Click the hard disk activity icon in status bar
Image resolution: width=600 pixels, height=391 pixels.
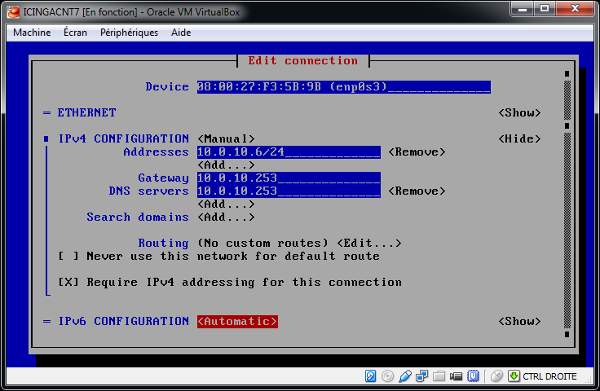pos(370,376)
